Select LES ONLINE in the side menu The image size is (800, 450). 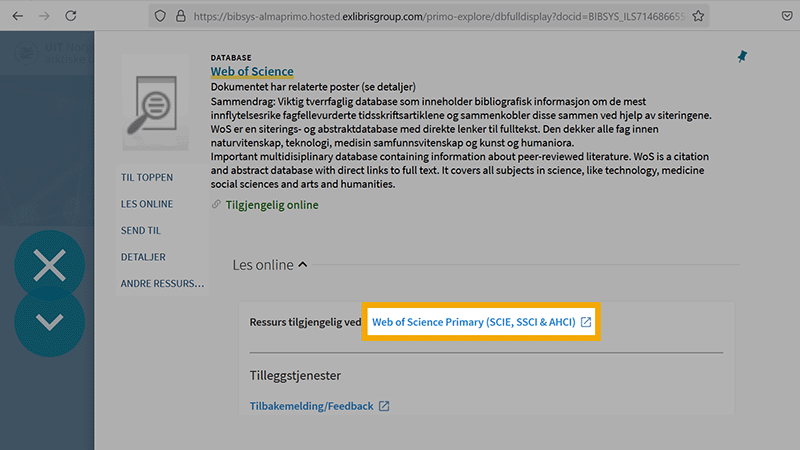click(147, 204)
